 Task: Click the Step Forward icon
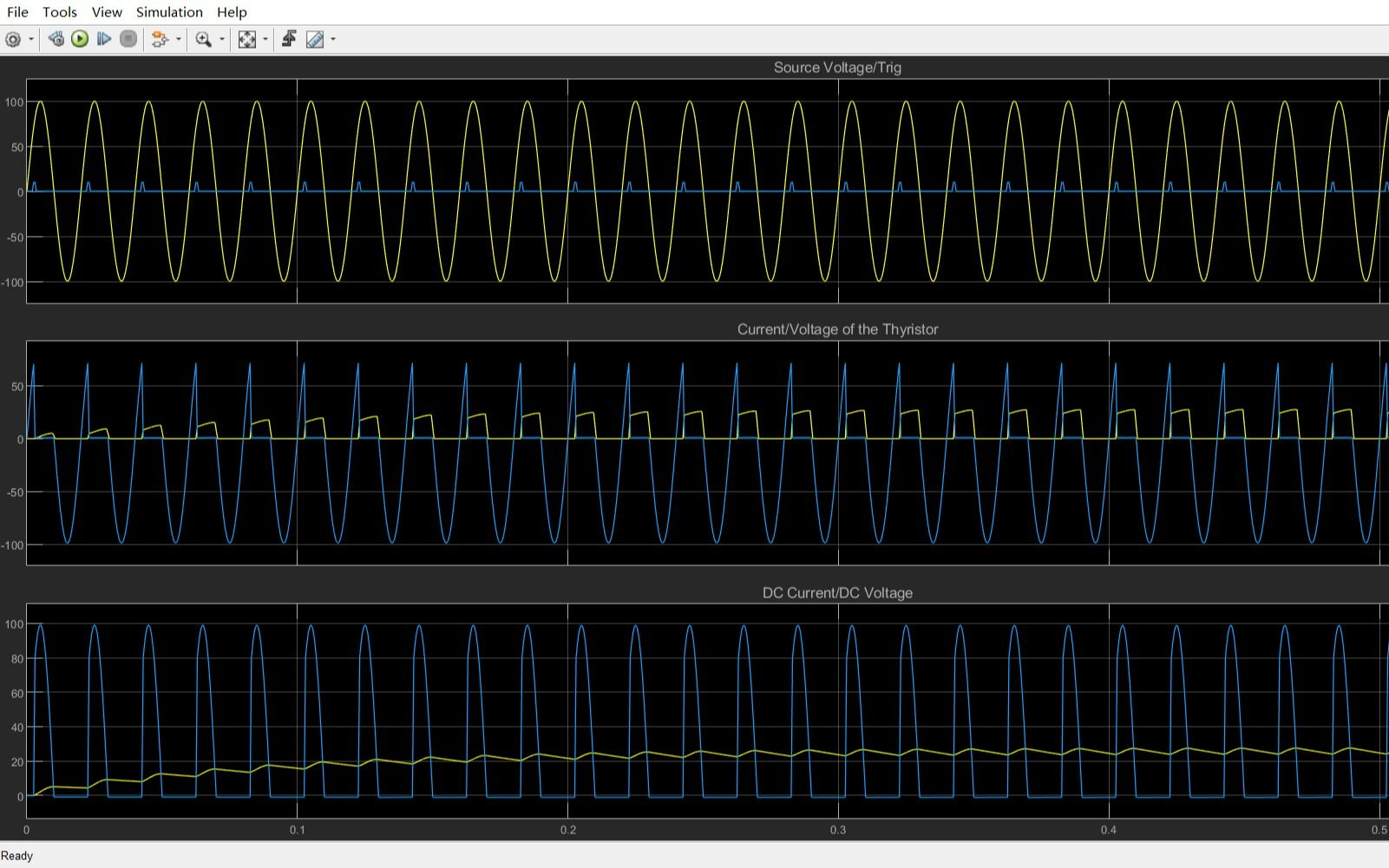(104, 39)
